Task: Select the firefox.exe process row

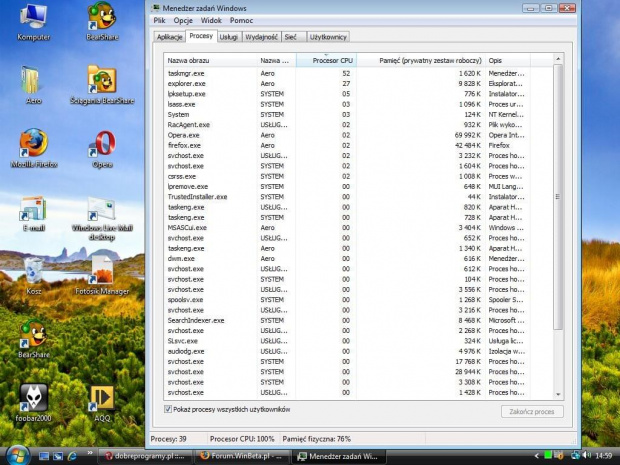Action: point(358,145)
